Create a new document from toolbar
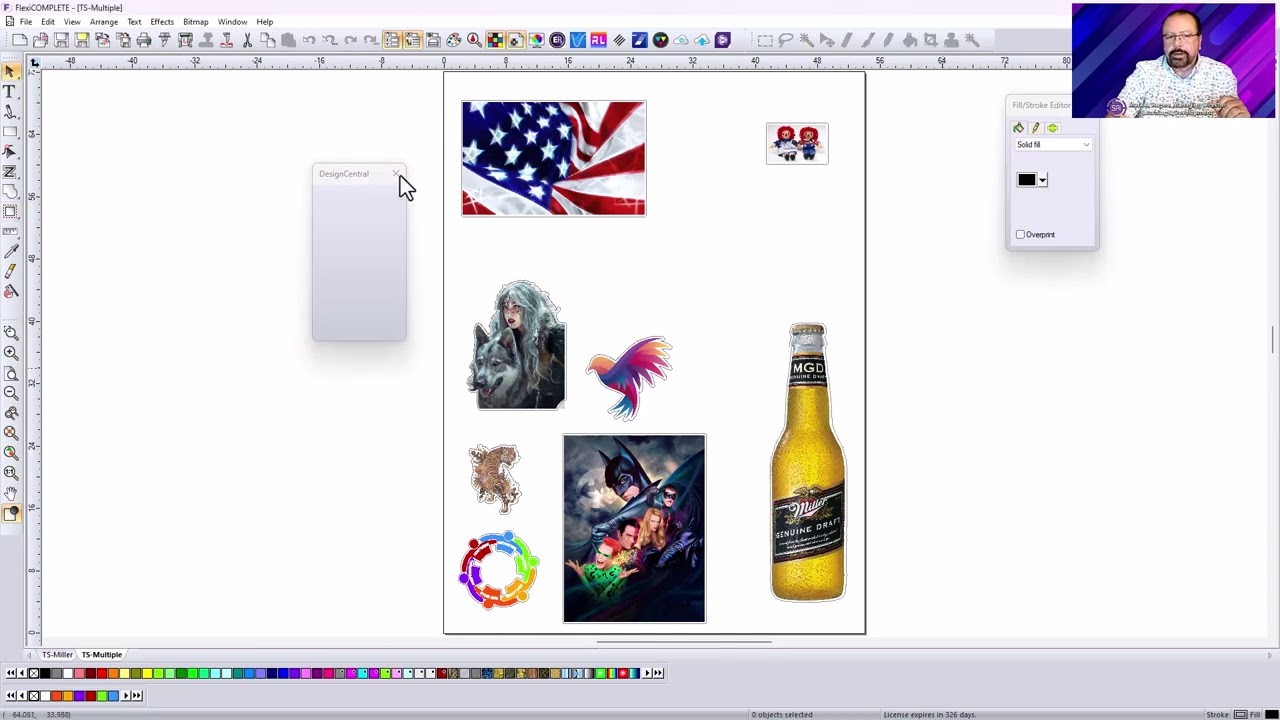 coord(19,40)
